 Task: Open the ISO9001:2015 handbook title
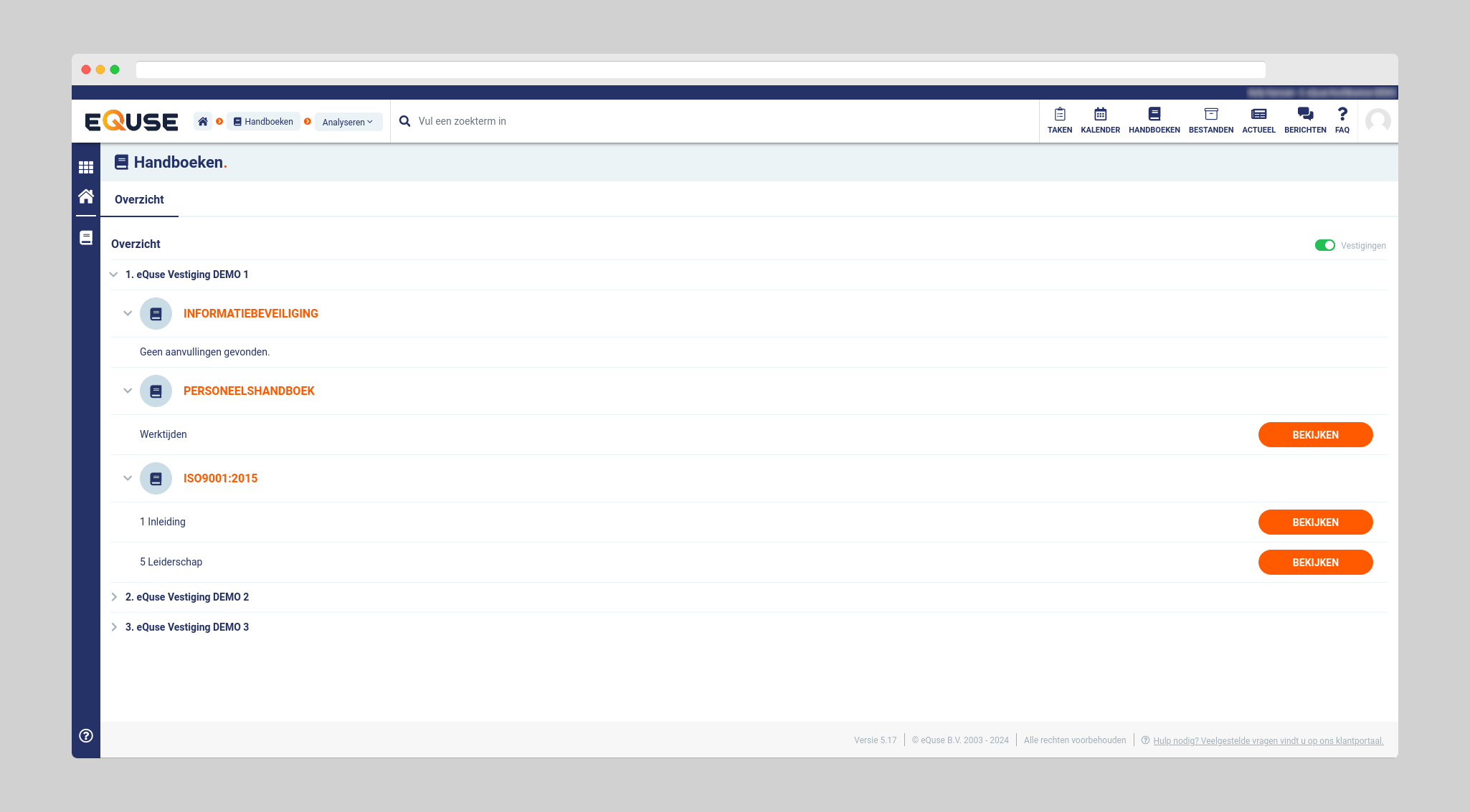220,478
